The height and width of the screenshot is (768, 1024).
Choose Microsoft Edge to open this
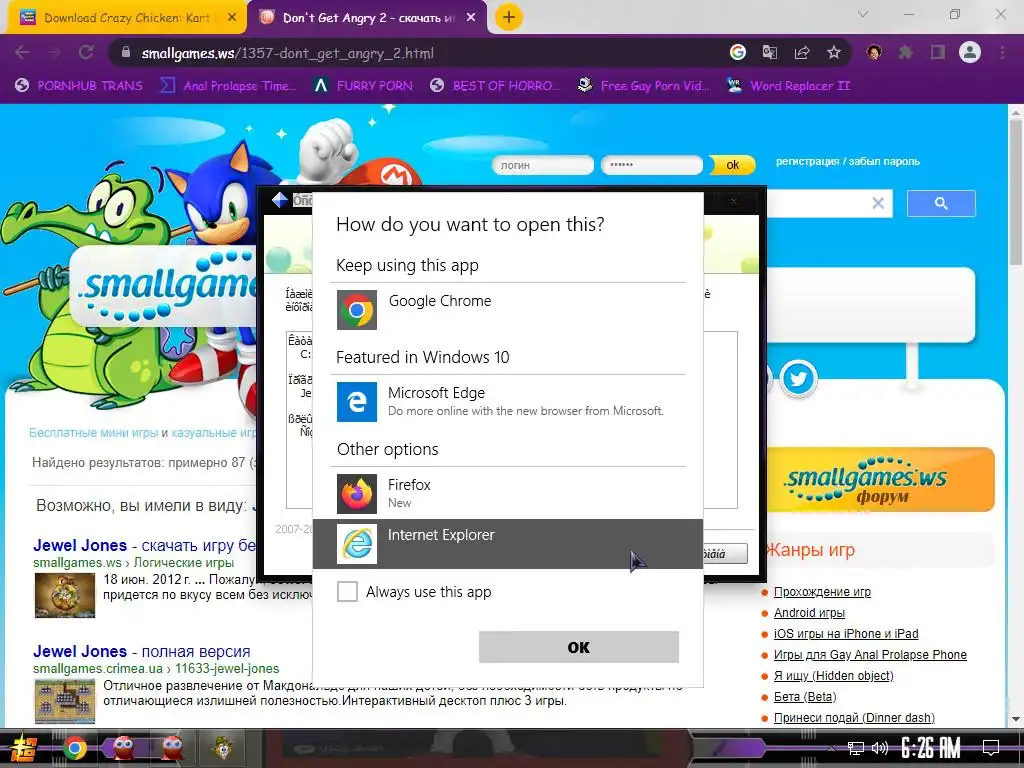tap(508, 402)
